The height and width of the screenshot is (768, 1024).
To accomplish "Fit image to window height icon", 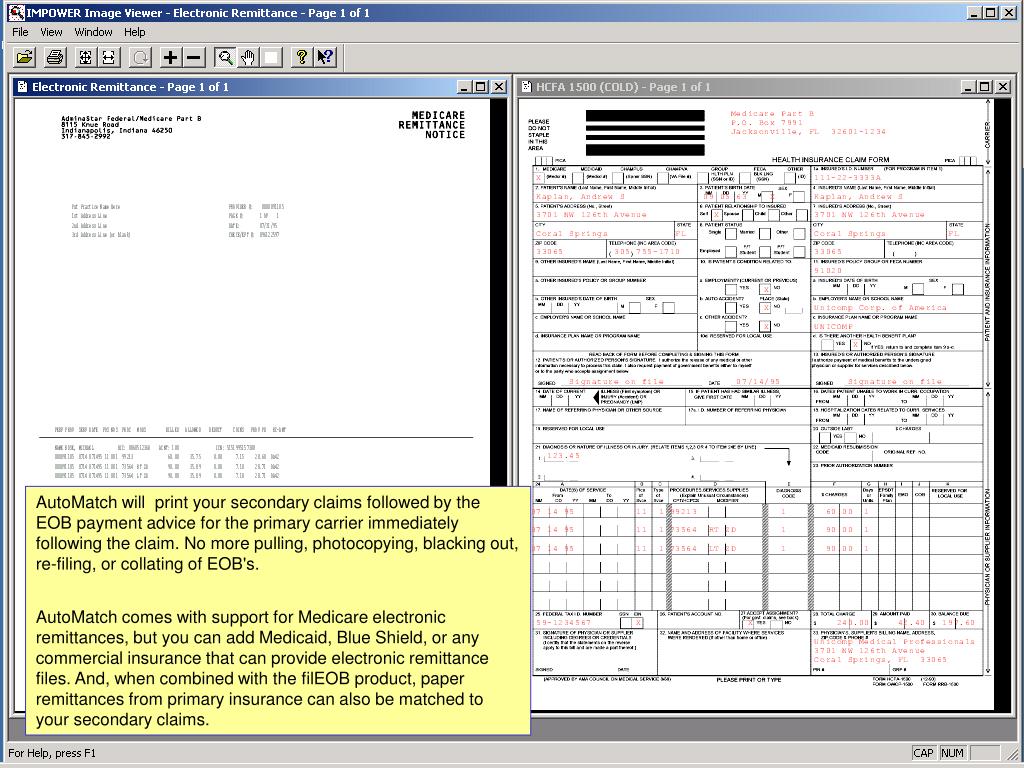I will (x=85, y=57).
